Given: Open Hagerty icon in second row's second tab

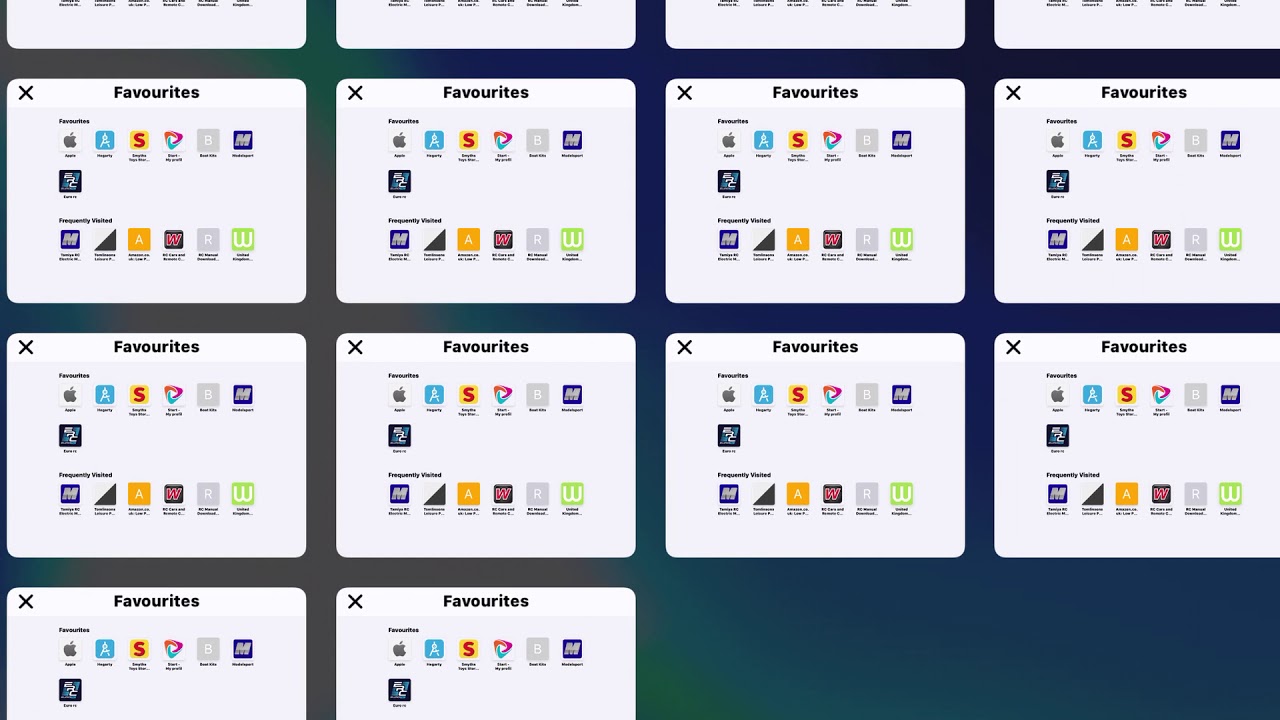Looking at the screenshot, I should [x=434, y=140].
